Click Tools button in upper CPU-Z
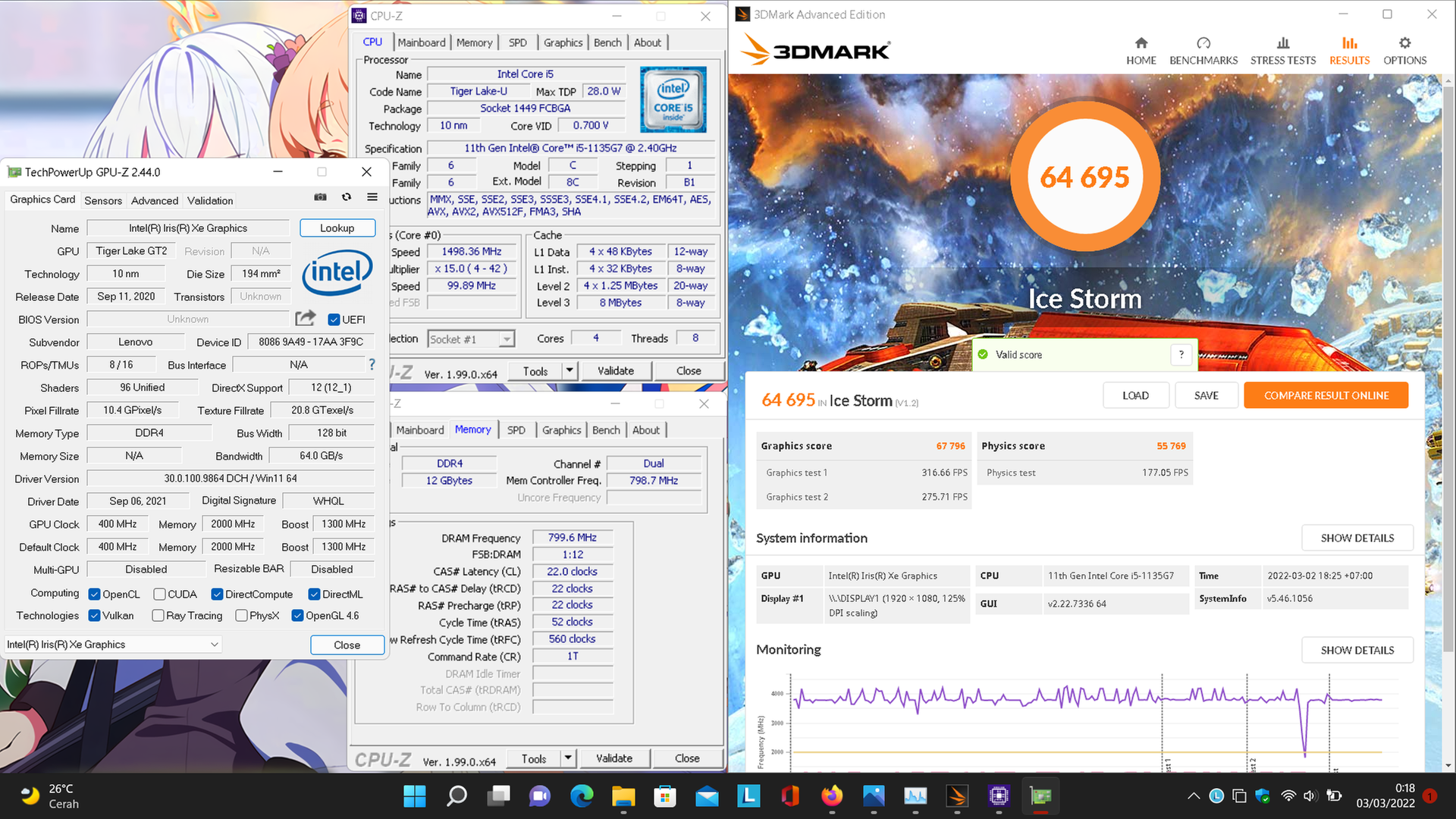Screen dimensions: 1456x819 [535, 371]
